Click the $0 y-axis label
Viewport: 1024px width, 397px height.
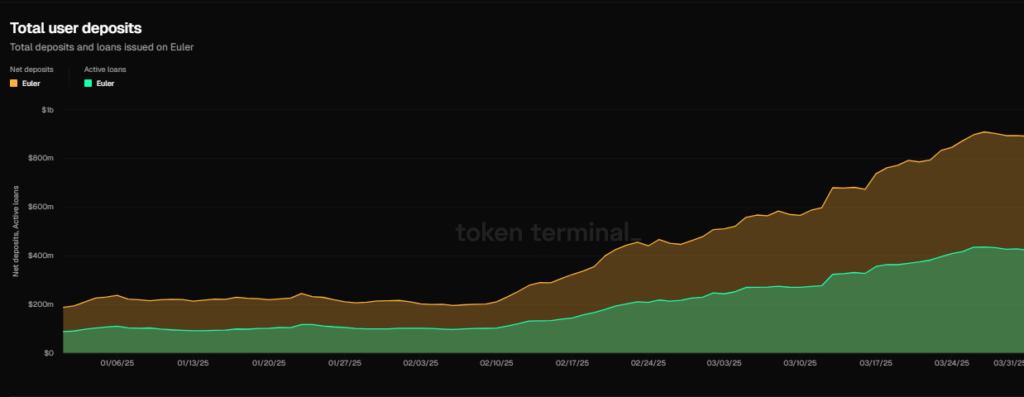[49, 353]
